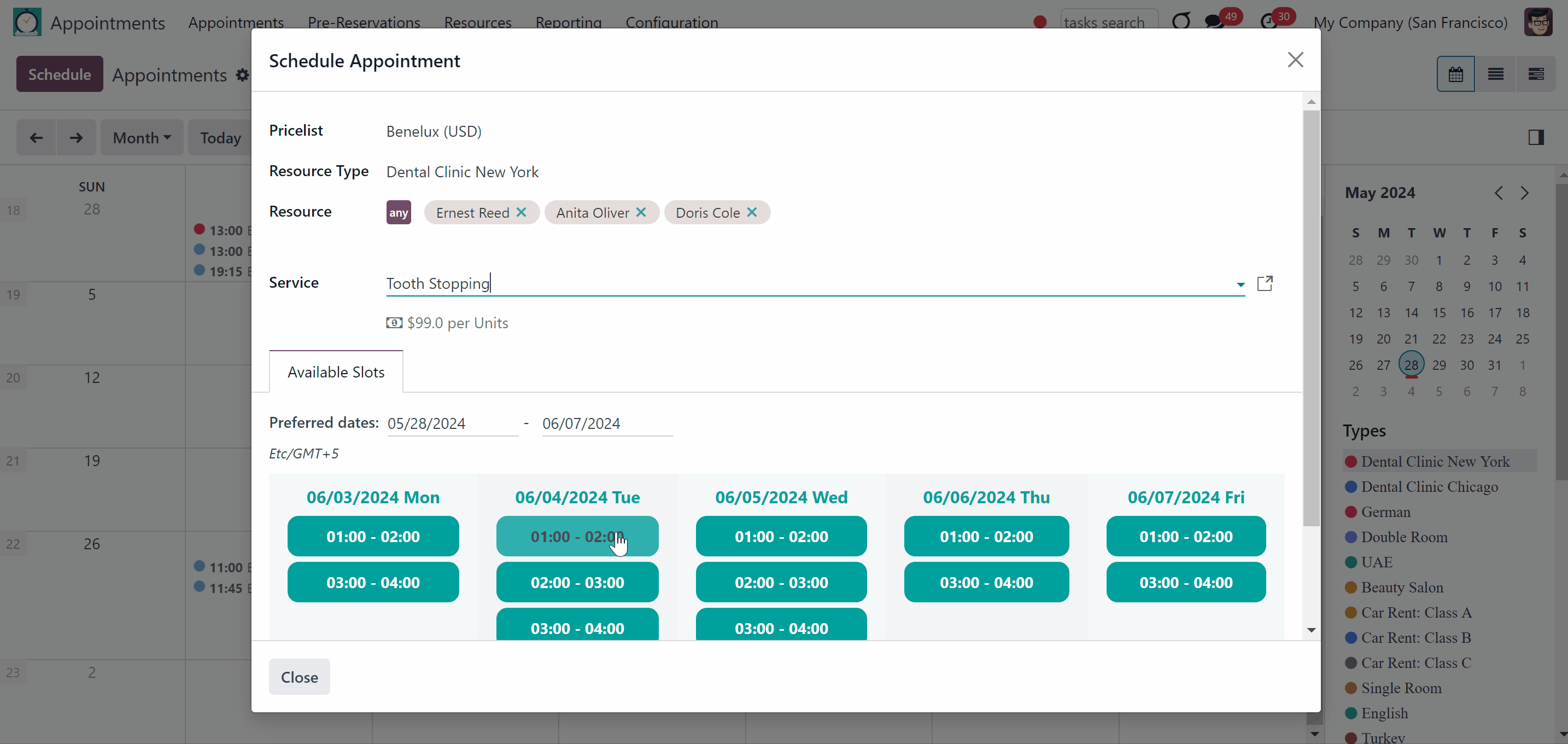Select May 15 in mini calendar

click(x=1439, y=313)
